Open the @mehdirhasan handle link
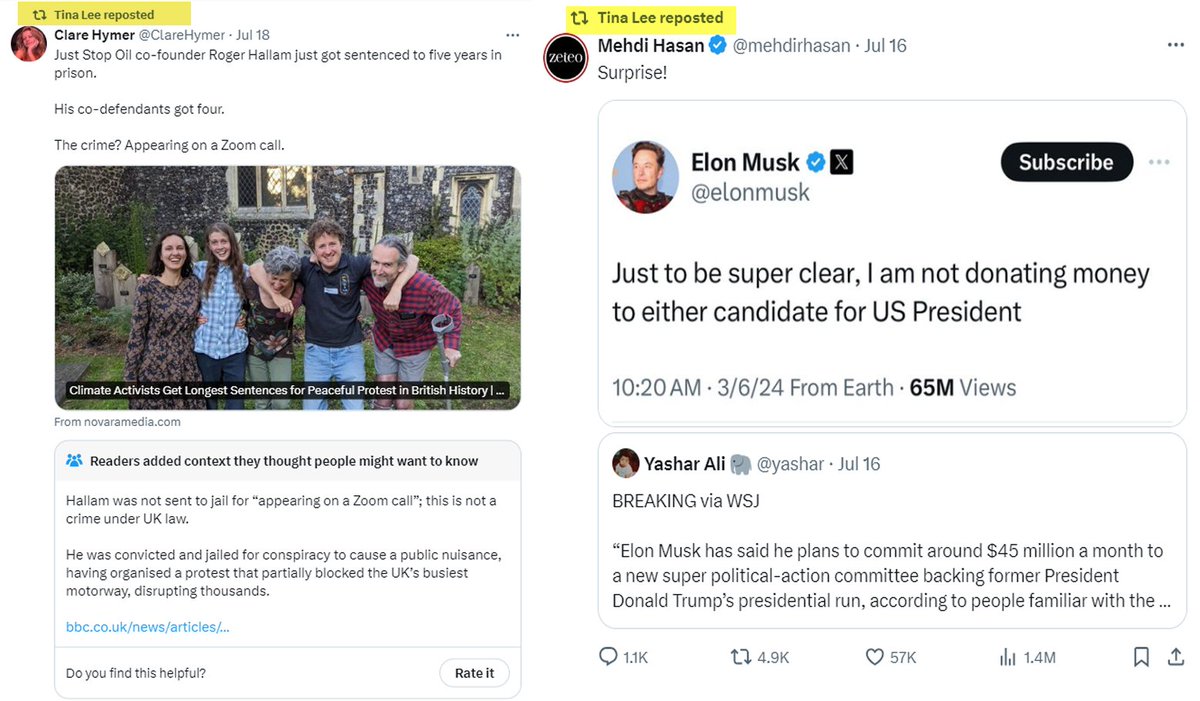Image resolution: width=1200 pixels, height=701 pixels. (792, 46)
